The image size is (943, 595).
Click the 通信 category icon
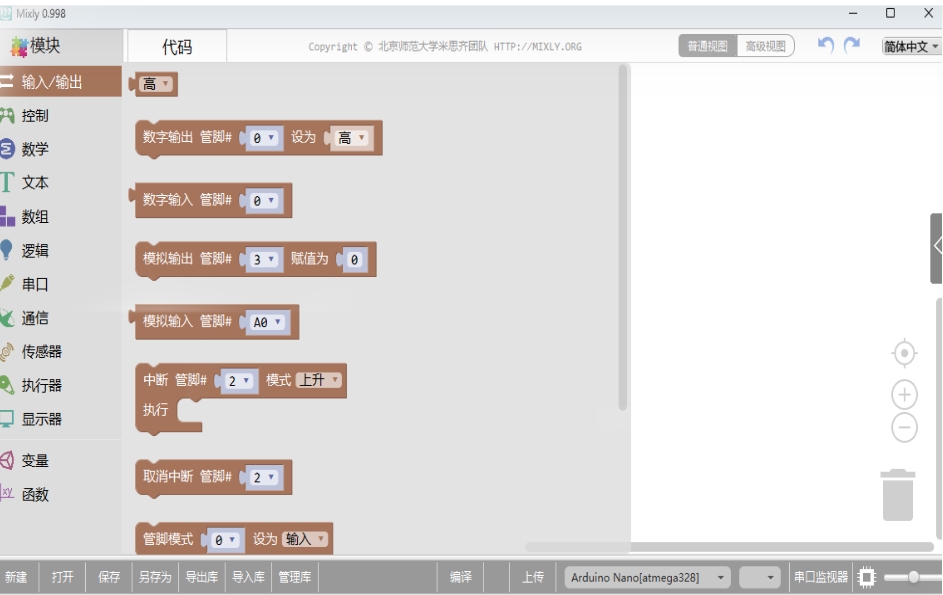point(7,318)
